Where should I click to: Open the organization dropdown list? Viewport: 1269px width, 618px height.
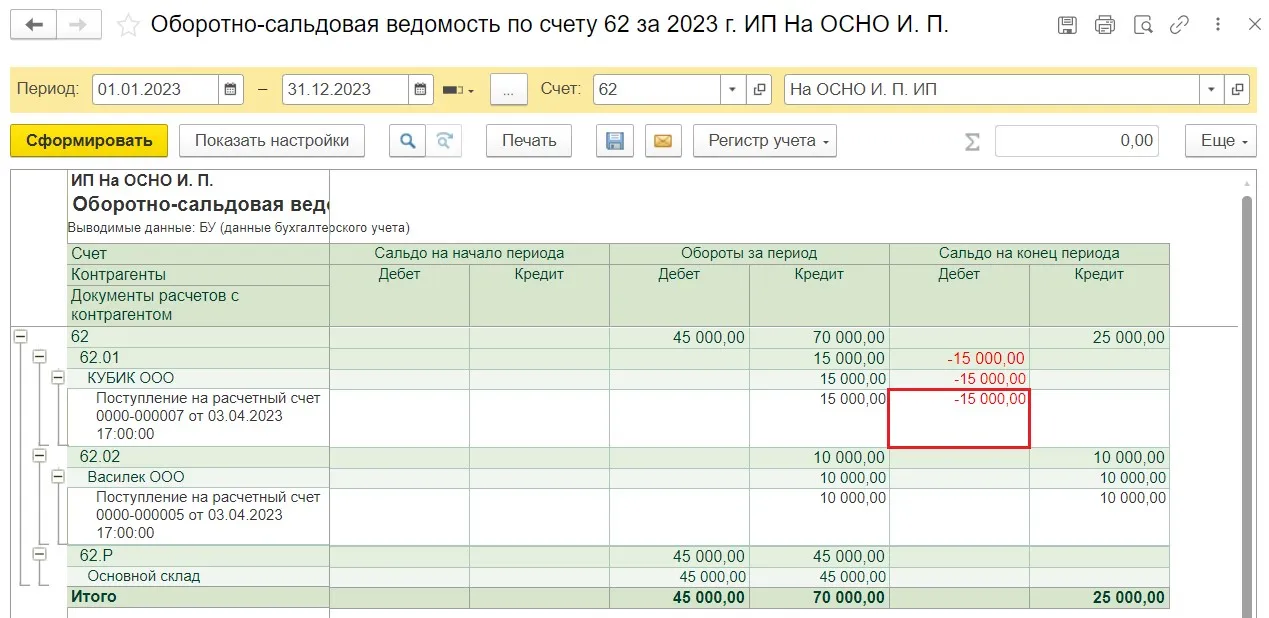coord(1213,89)
